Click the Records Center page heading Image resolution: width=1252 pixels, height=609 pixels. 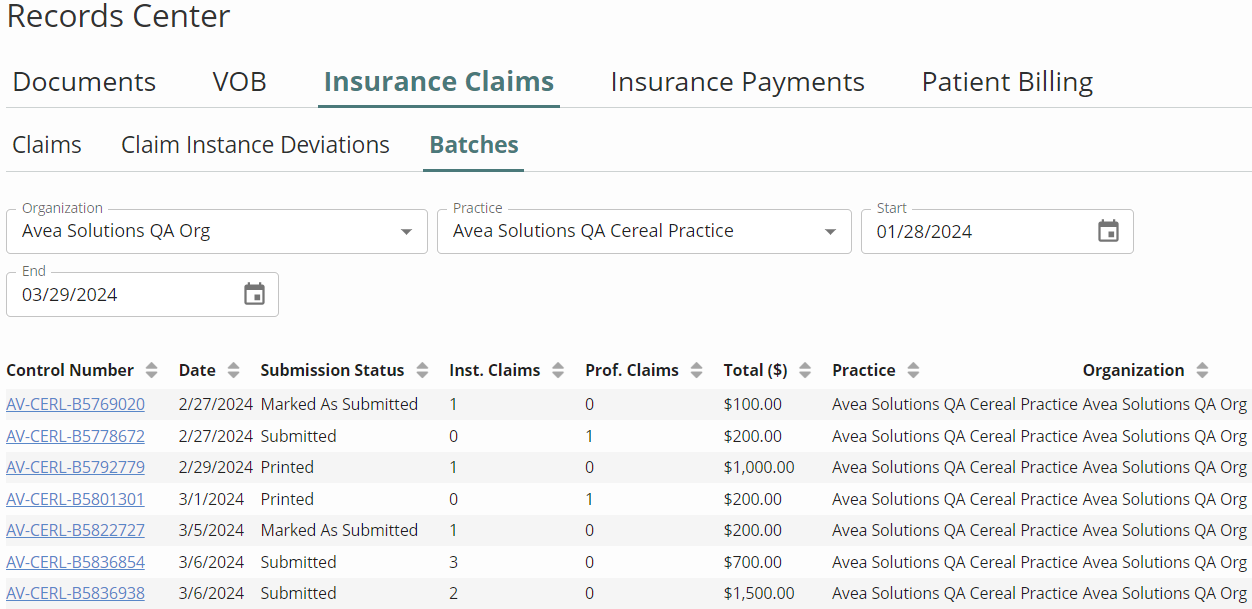tap(118, 17)
